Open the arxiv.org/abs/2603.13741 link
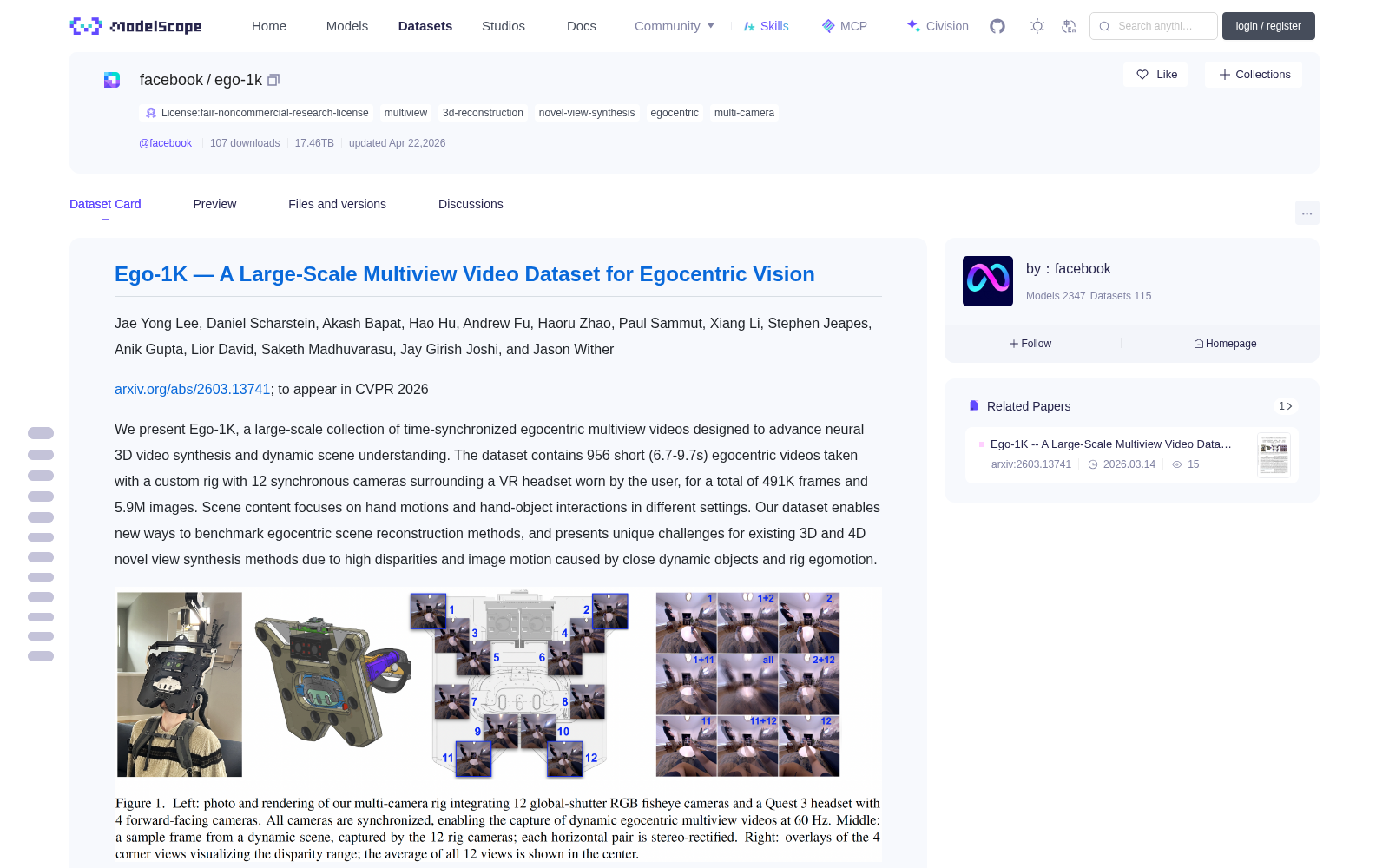Image resolution: width=1389 pixels, height=868 pixels. tap(192, 389)
